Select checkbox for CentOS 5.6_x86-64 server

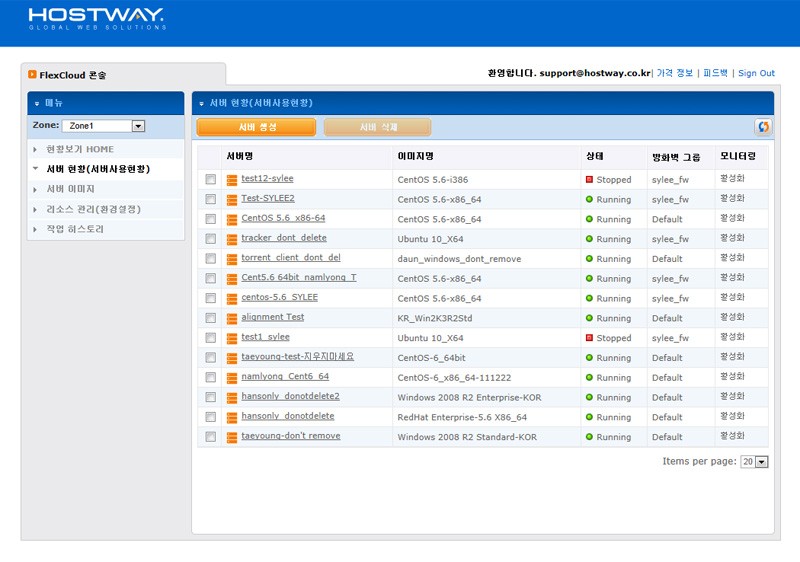210,219
